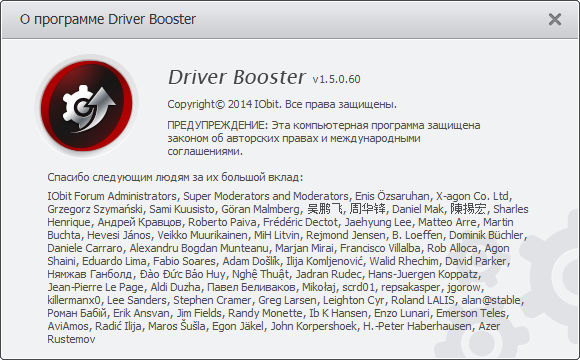Click the name Alexandru Bogdan Munteanu
The image size is (580, 360).
[199, 248]
